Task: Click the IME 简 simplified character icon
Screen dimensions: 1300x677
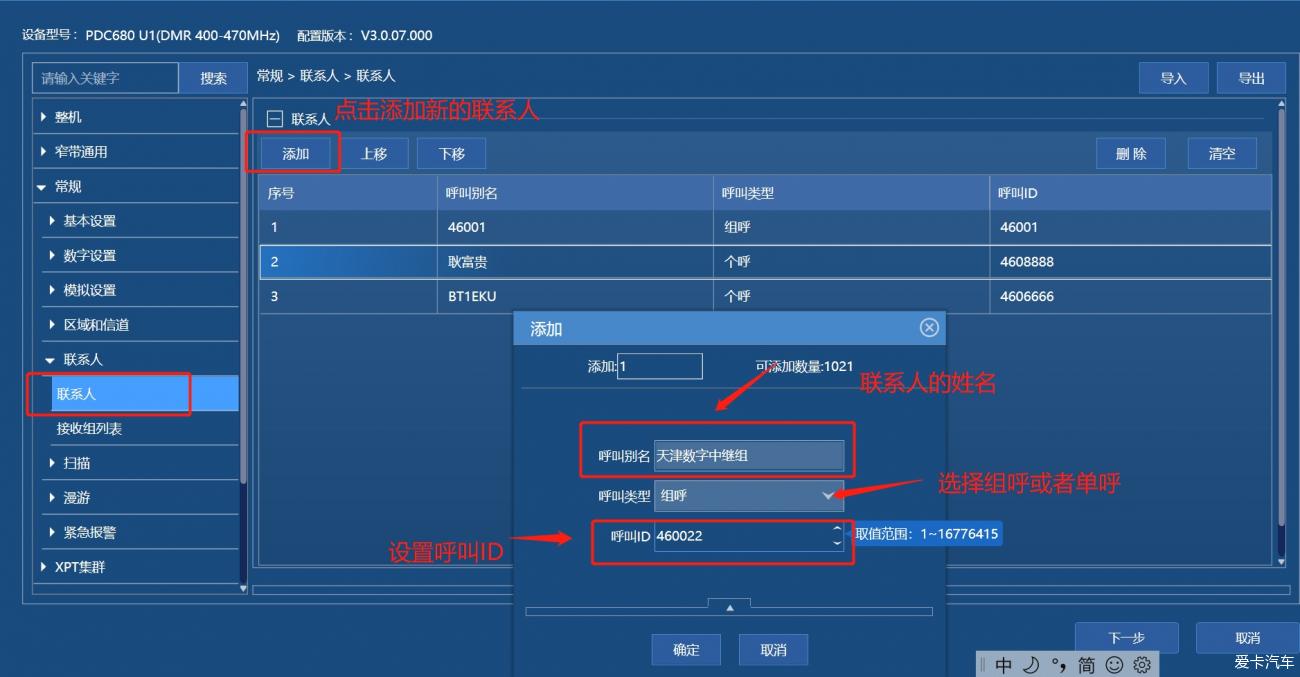Action: 1086,665
